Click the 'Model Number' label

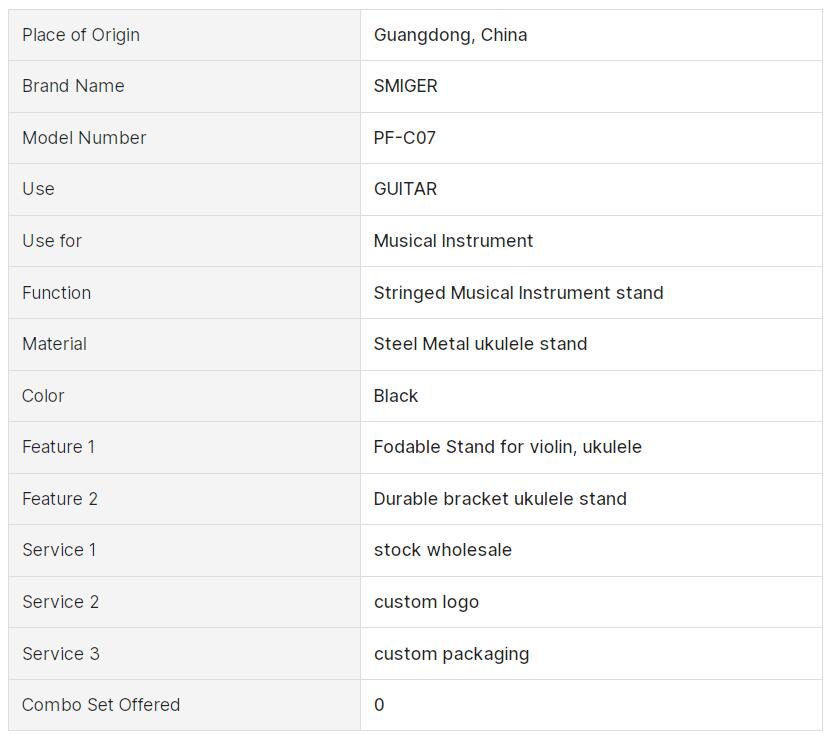[x=84, y=138]
